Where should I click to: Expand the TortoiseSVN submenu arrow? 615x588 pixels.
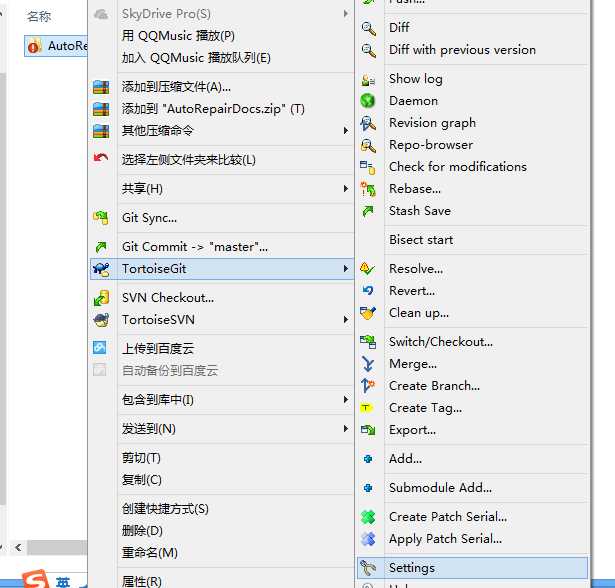346,320
